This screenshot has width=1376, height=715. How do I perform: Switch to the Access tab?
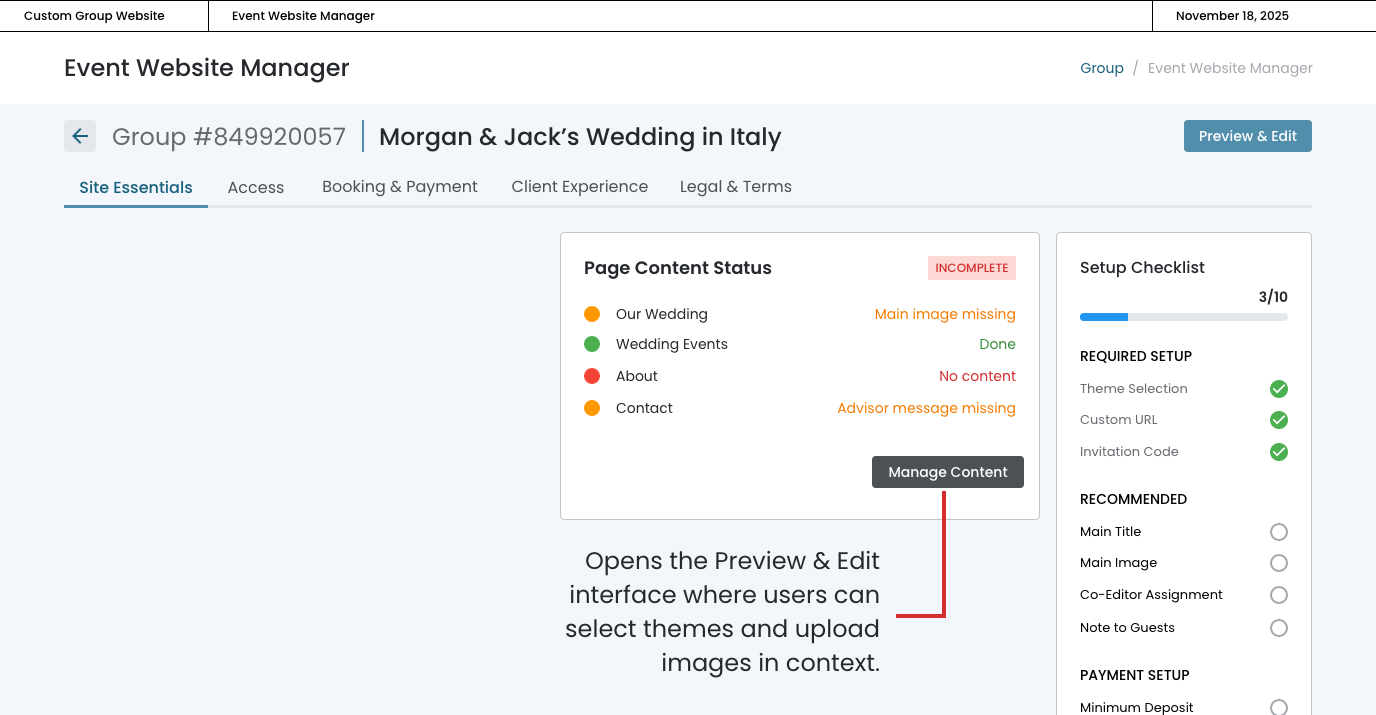256,187
